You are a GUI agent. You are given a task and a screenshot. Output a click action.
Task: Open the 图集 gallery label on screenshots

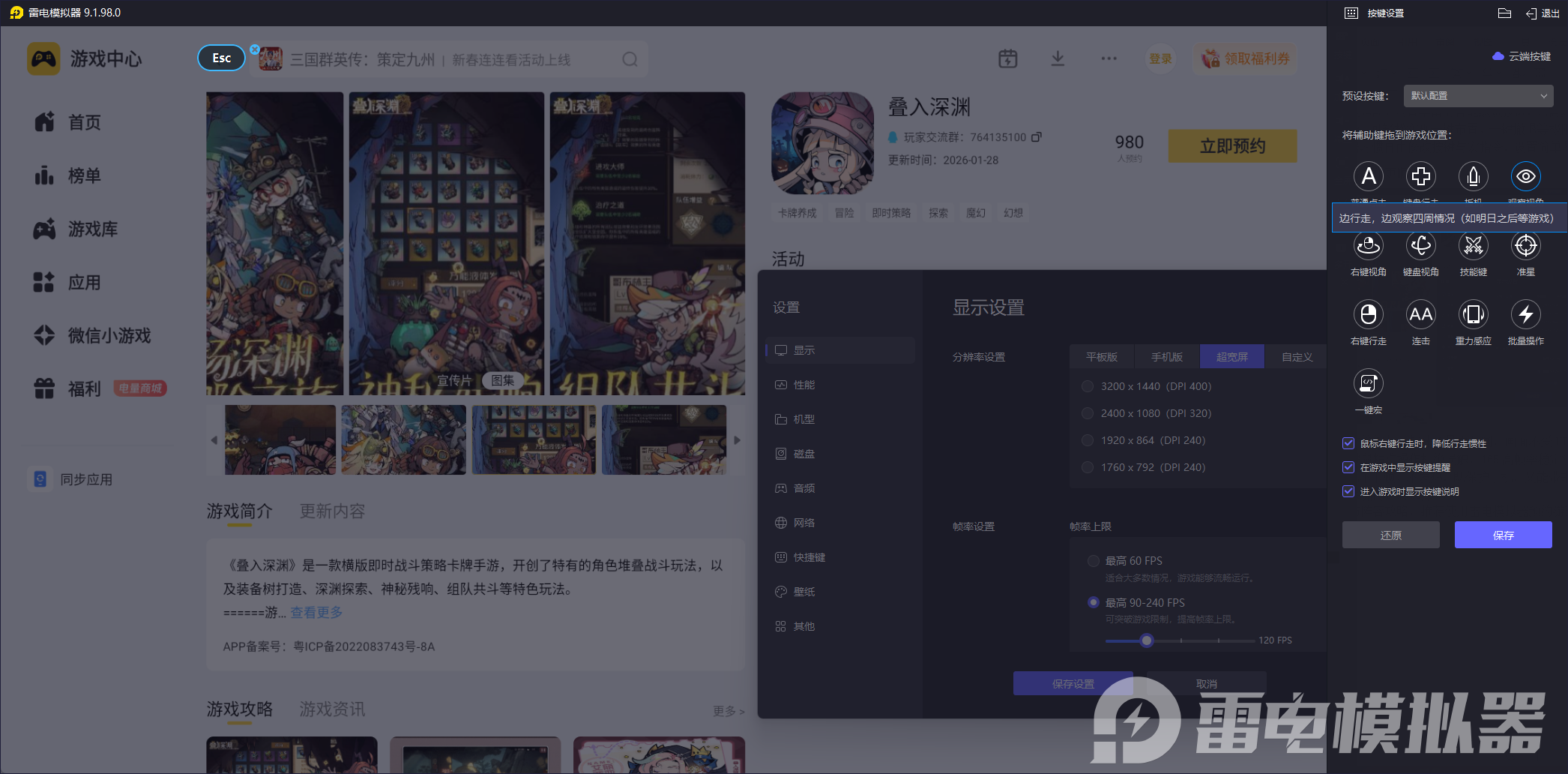click(503, 380)
